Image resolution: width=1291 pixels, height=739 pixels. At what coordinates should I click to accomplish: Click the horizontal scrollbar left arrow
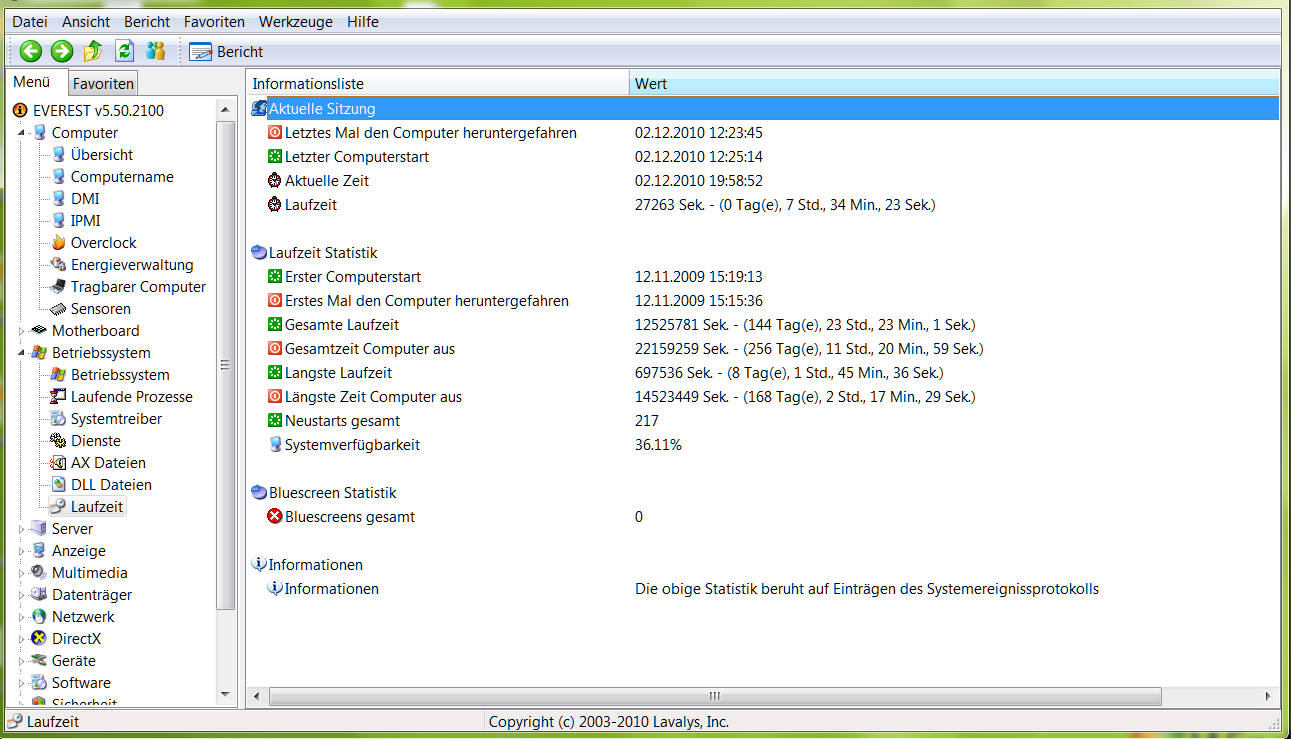pos(257,696)
